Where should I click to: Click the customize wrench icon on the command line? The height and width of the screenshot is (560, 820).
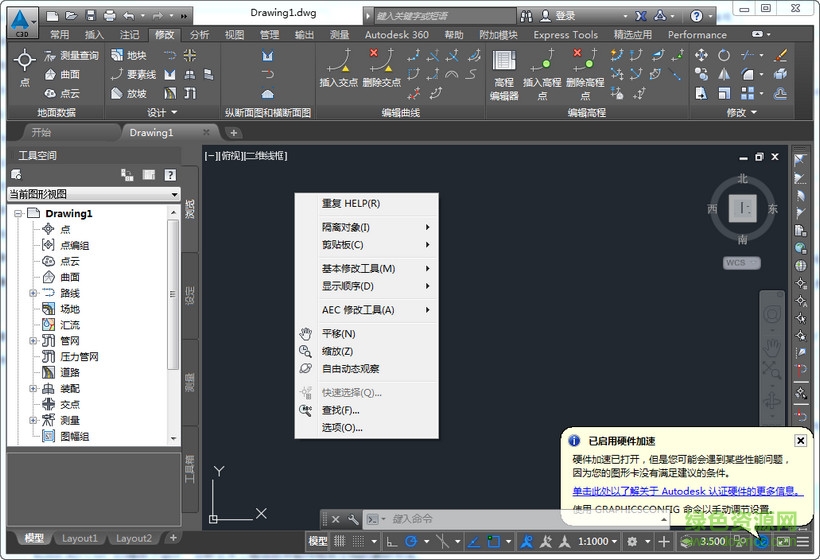(353, 519)
